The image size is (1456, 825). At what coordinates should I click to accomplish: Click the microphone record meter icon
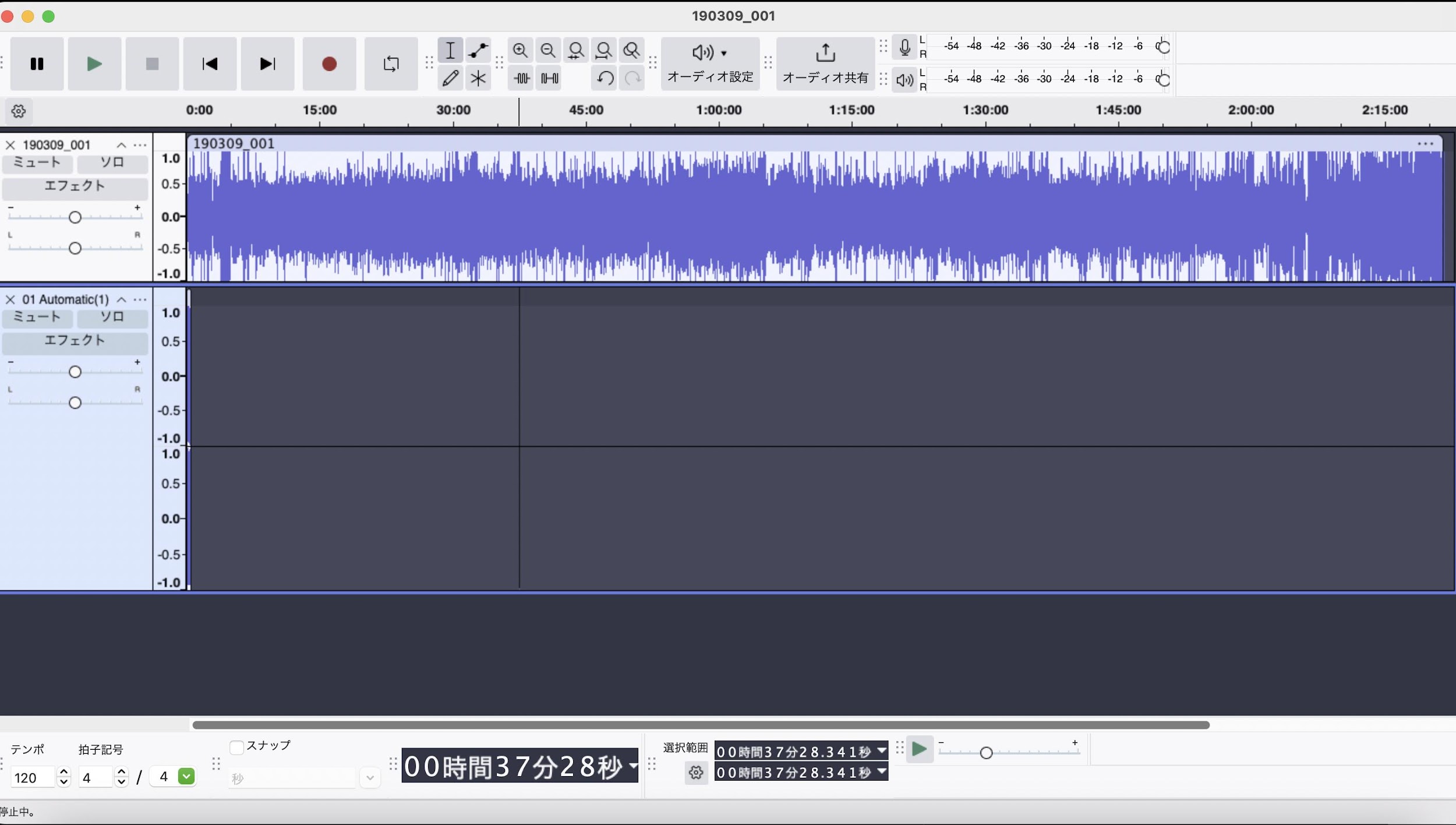(904, 47)
